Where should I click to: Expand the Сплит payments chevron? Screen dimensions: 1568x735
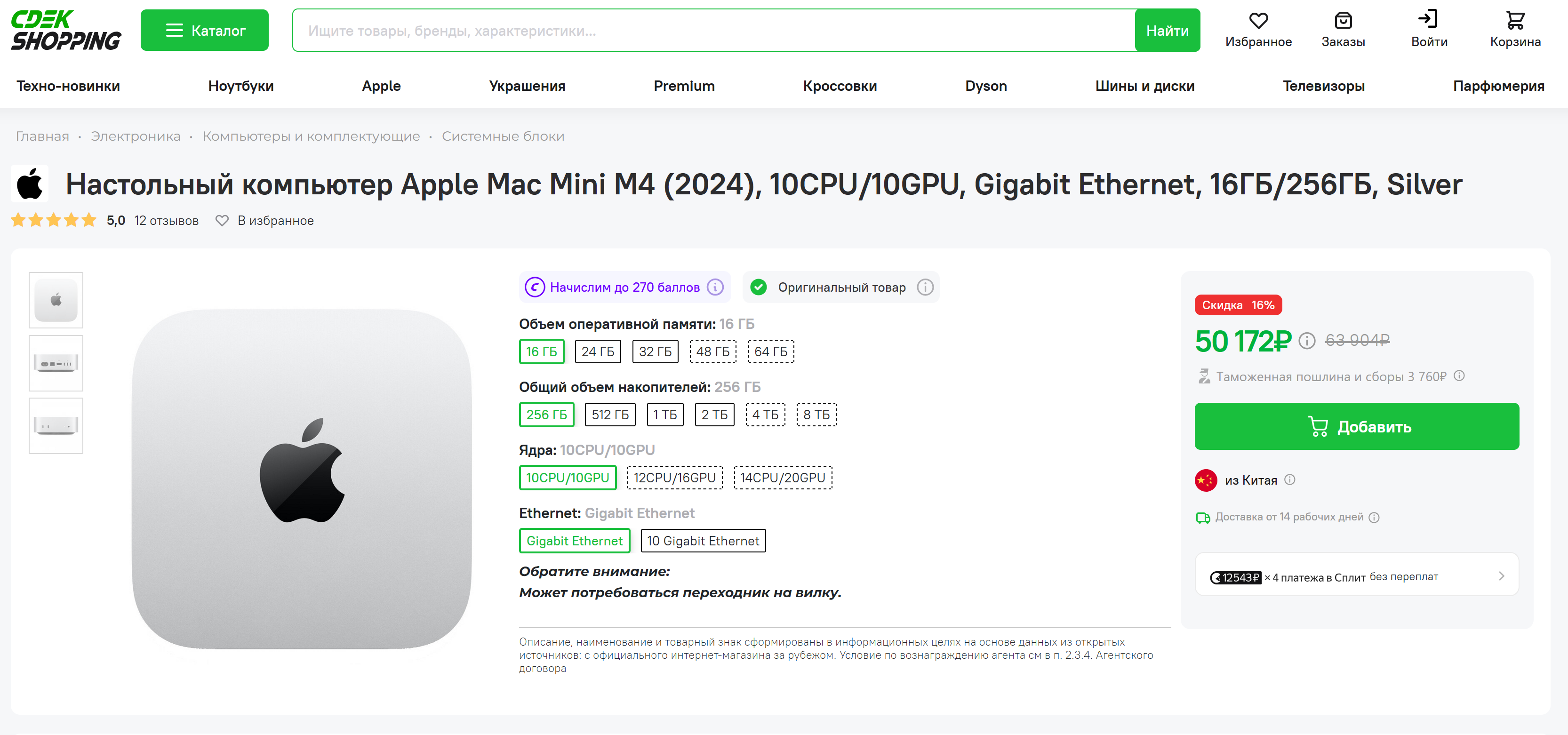tap(1502, 575)
